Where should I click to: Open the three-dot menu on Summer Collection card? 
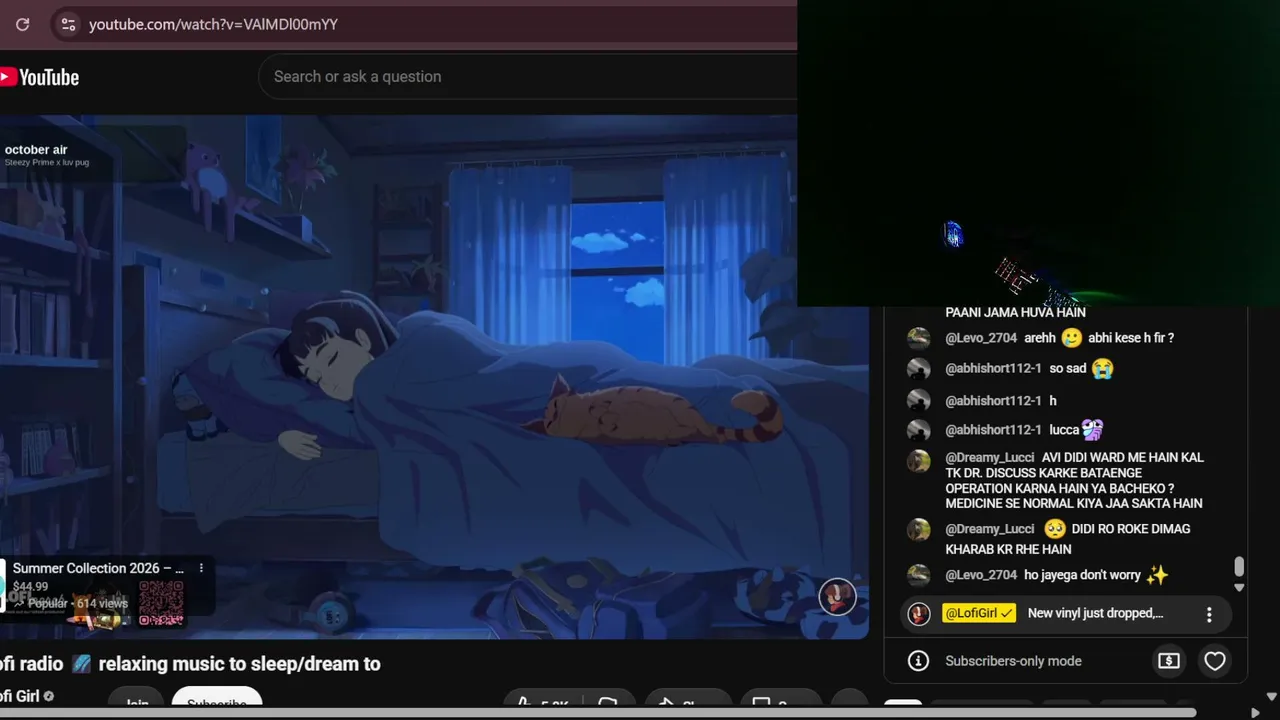click(x=201, y=568)
